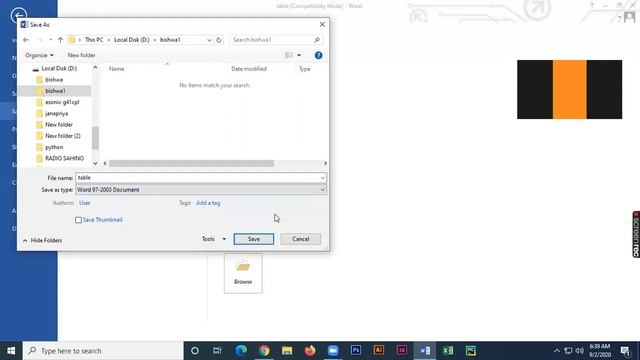This screenshot has height=360, width=640.
Task: Launch Excel from taskbar
Action: click(448, 351)
